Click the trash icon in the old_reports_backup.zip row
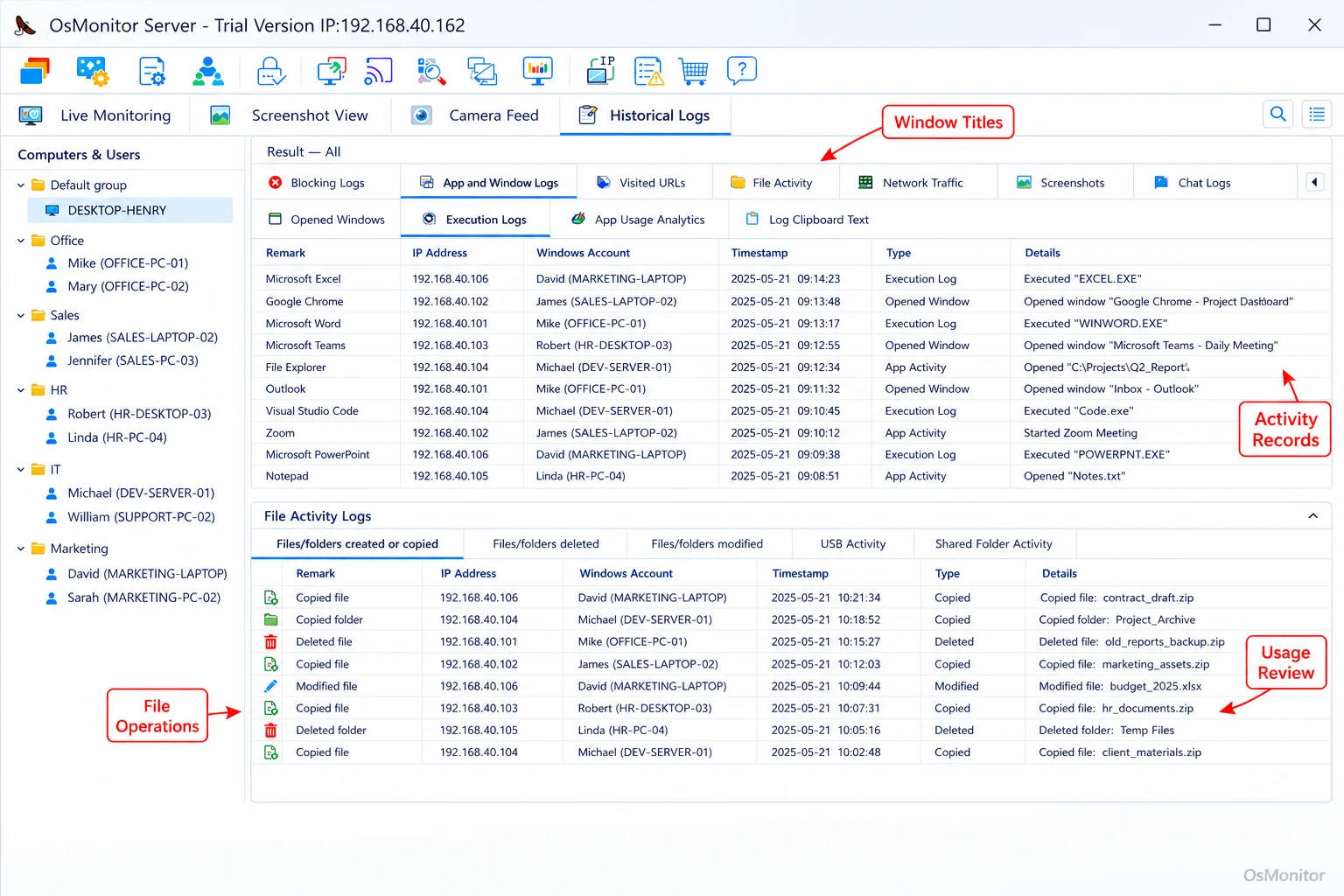The width and height of the screenshot is (1344, 896). pos(271,641)
